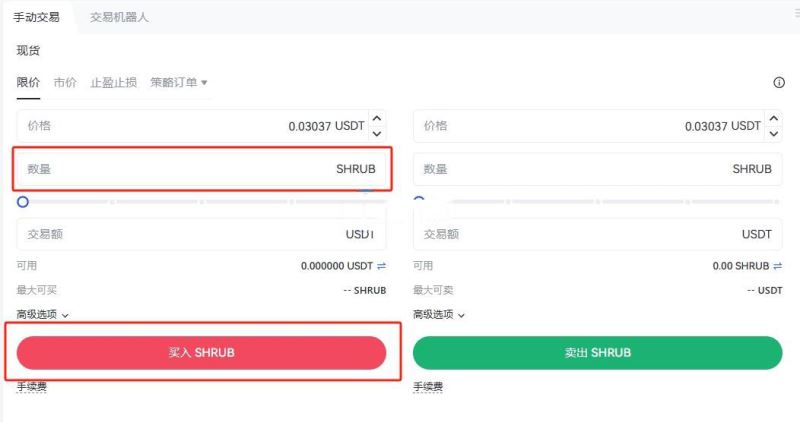Decrease sell price with down arrow
800x422 pixels.
pos(773,133)
